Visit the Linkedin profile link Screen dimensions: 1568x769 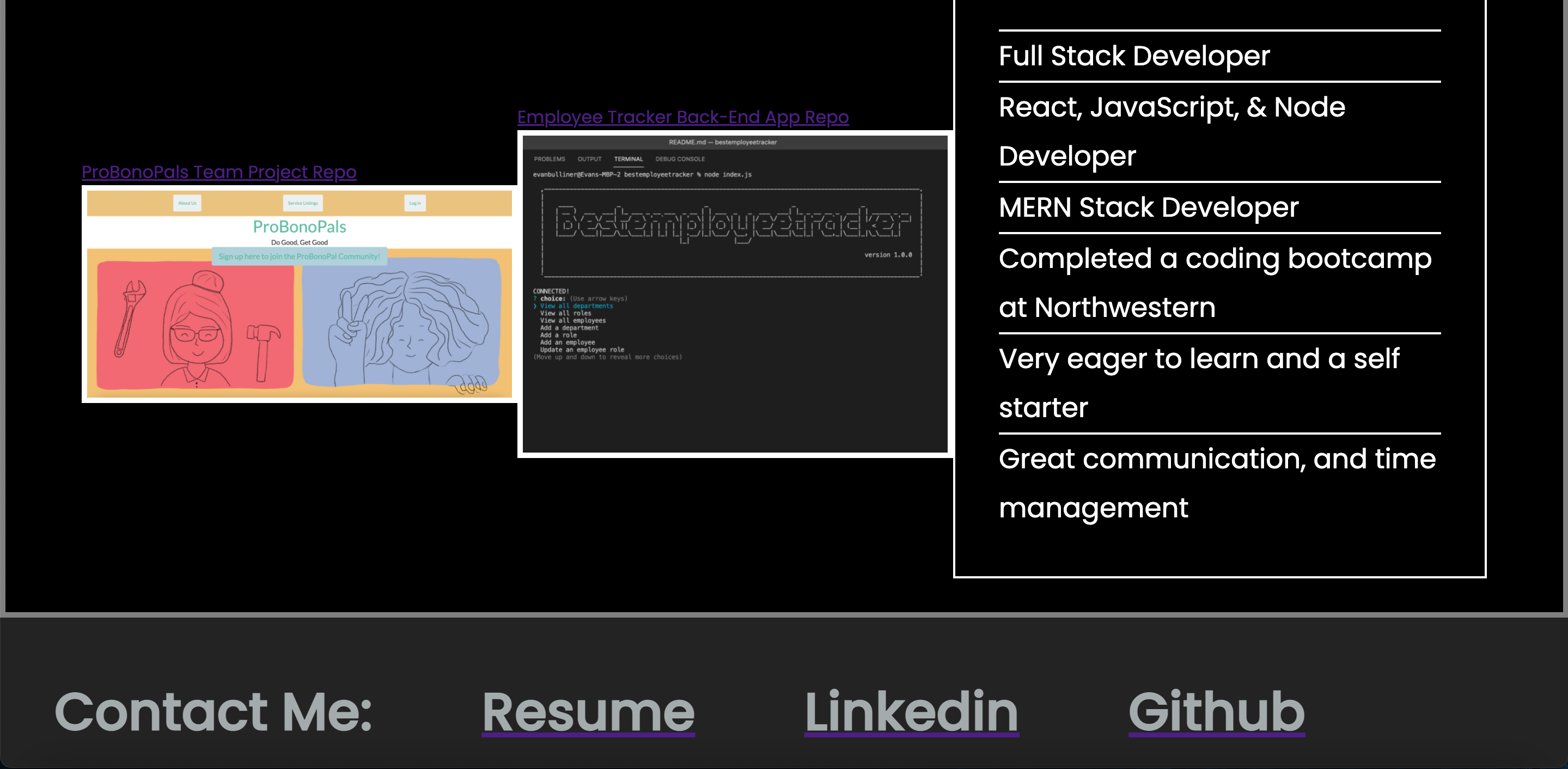(911, 712)
